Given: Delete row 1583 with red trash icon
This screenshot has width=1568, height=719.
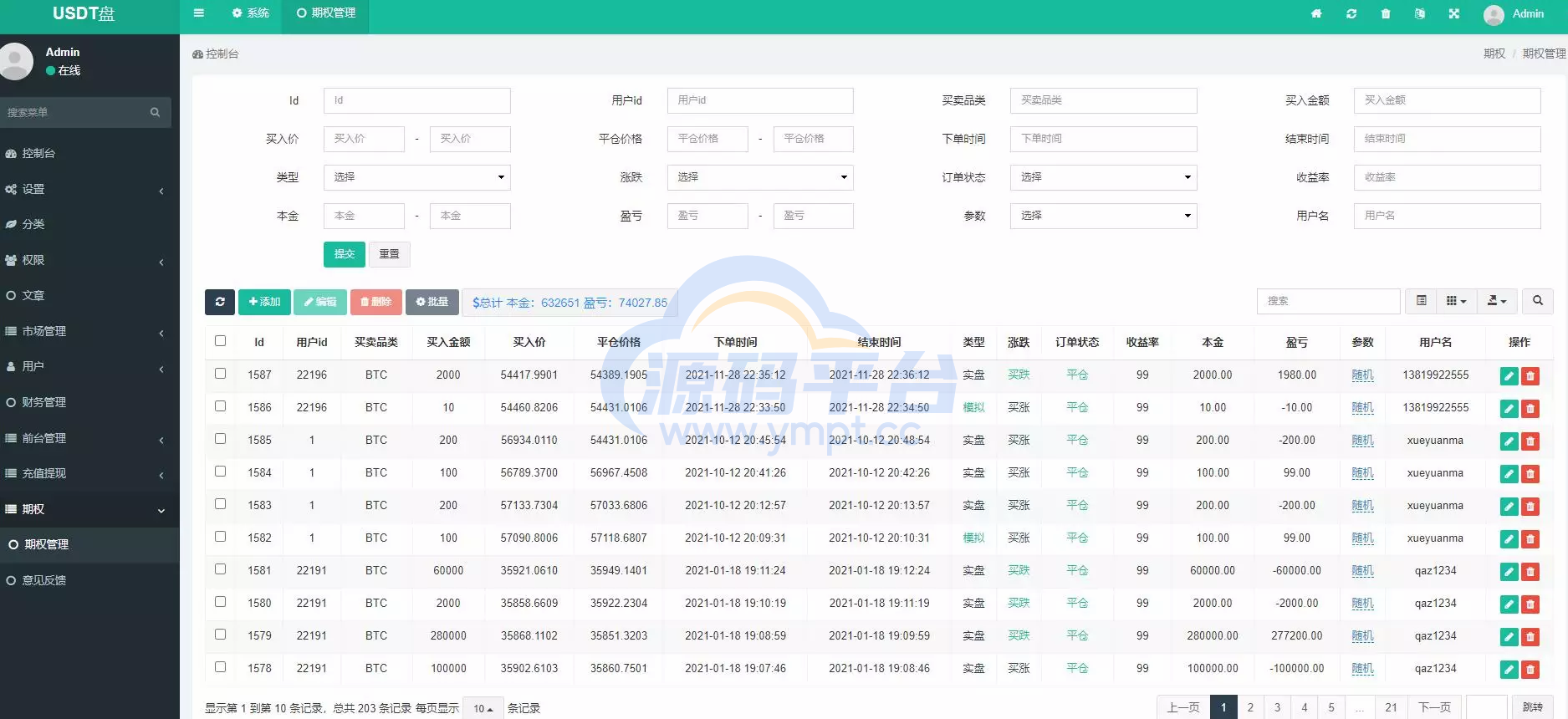Looking at the screenshot, I should [1530, 507].
